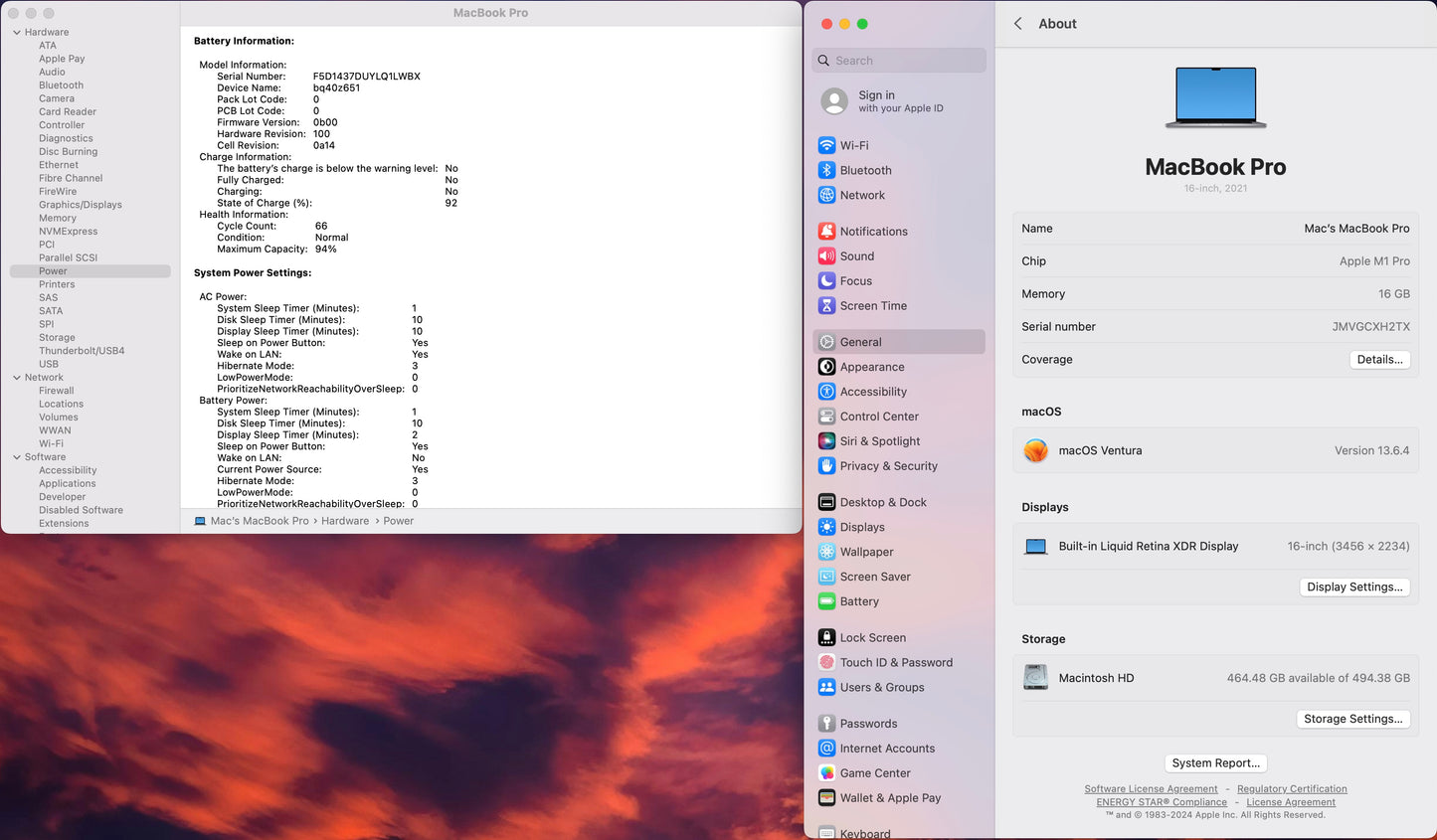Select Graphics/Displays in the Hardware list
The image size is (1437, 840).
point(81,205)
